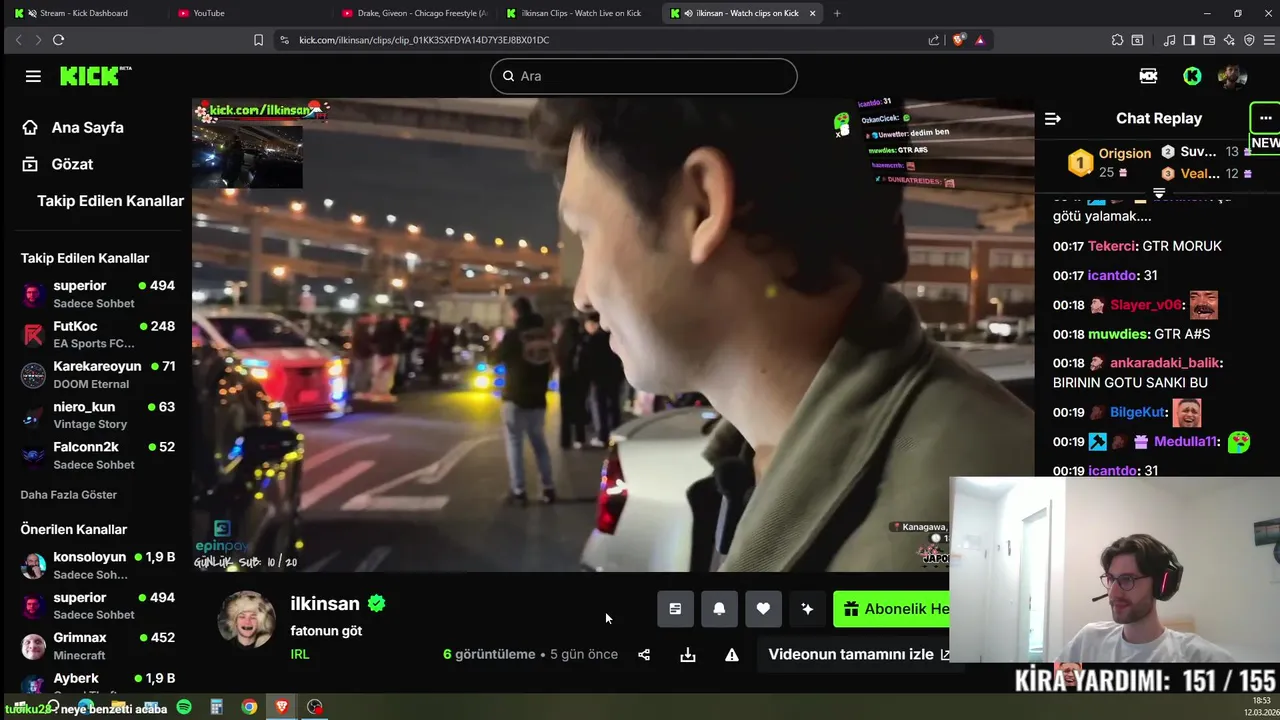Click the address bar URL

pyautogui.click(x=424, y=40)
